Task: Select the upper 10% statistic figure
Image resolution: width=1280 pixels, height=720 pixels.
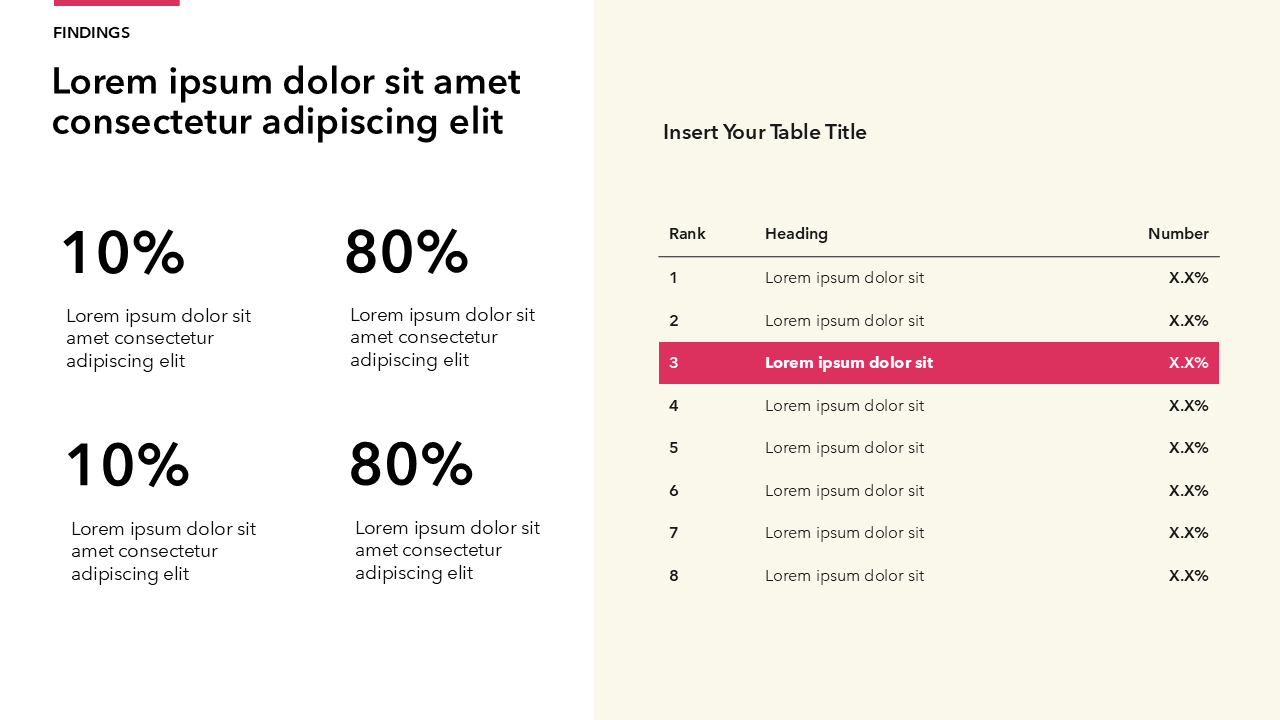Action: [x=123, y=253]
